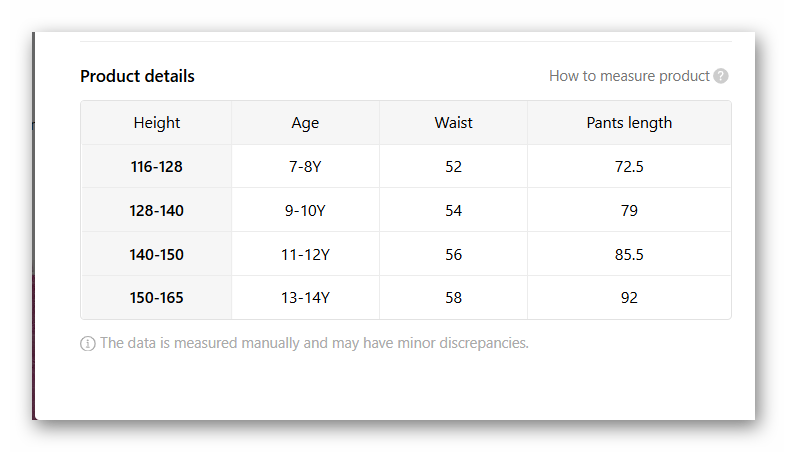Screen dimensions: 787x452
Task: Click the 13-14Y age cell
Action: pos(305,298)
